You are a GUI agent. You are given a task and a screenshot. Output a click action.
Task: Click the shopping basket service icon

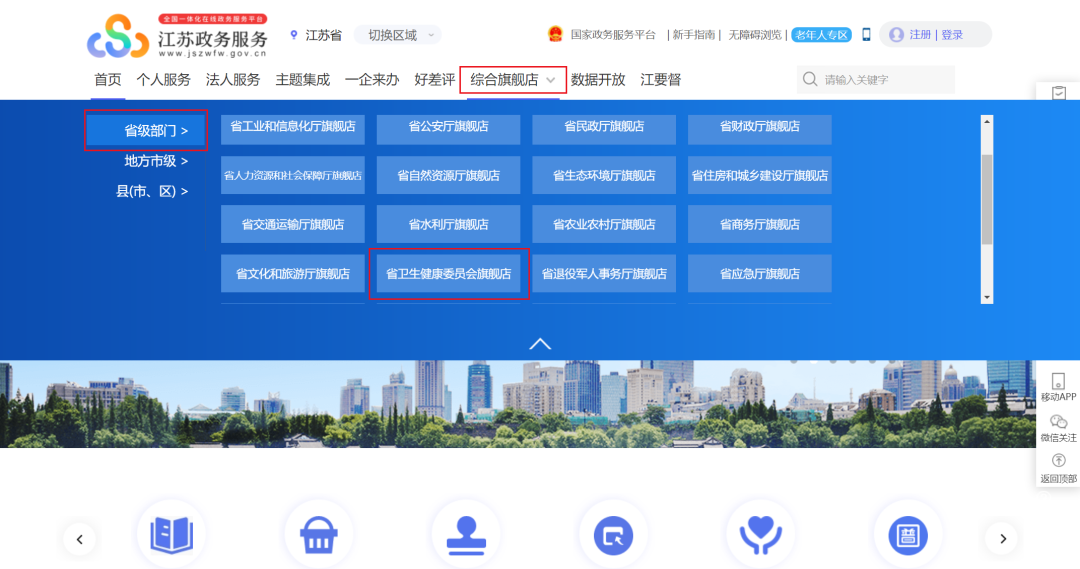pyautogui.click(x=319, y=535)
